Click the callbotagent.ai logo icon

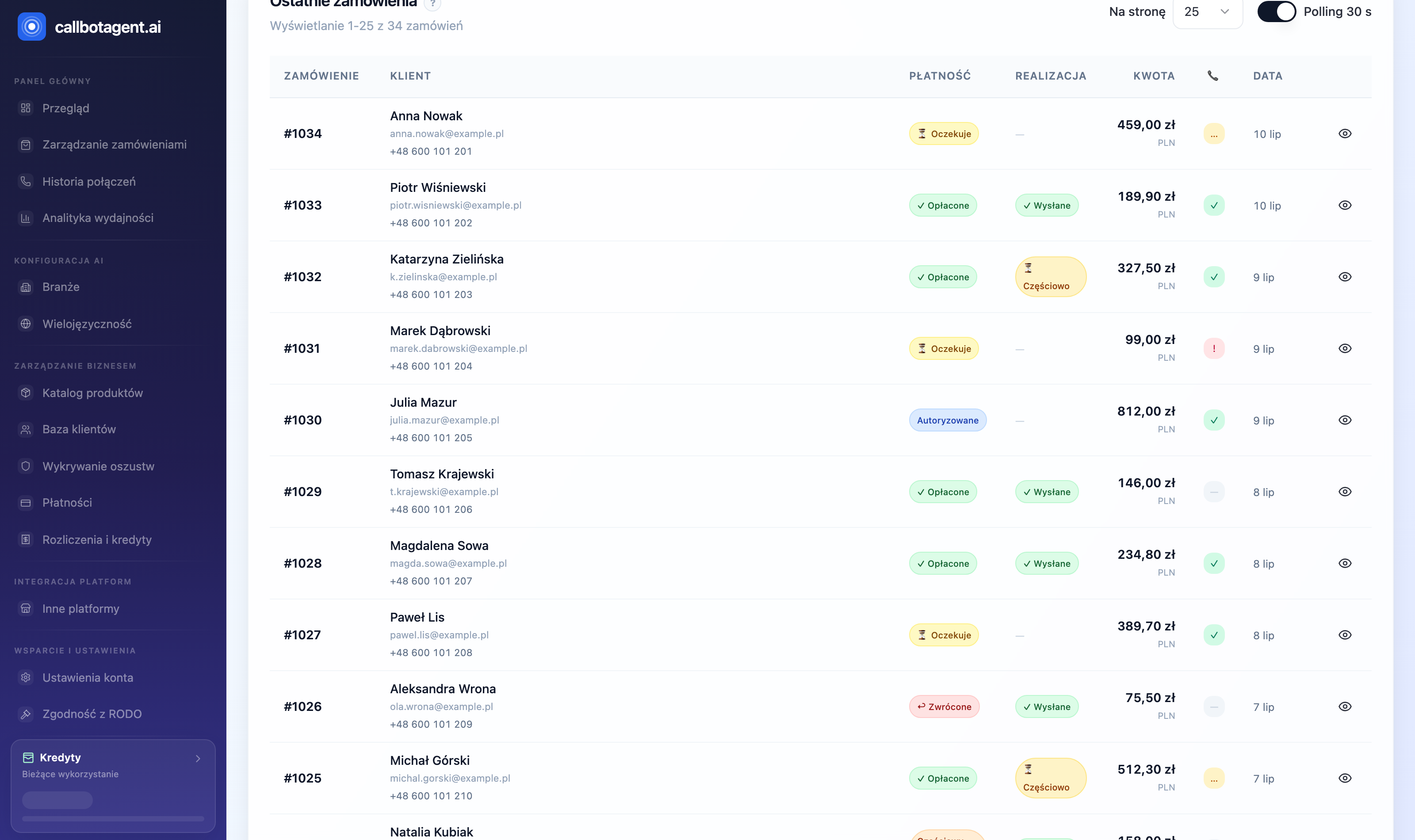(x=32, y=27)
